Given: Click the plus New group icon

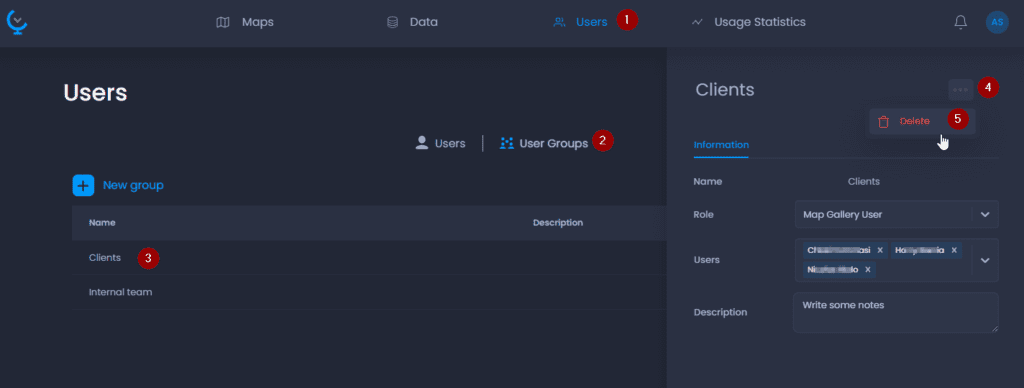Looking at the screenshot, I should [83, 186].
